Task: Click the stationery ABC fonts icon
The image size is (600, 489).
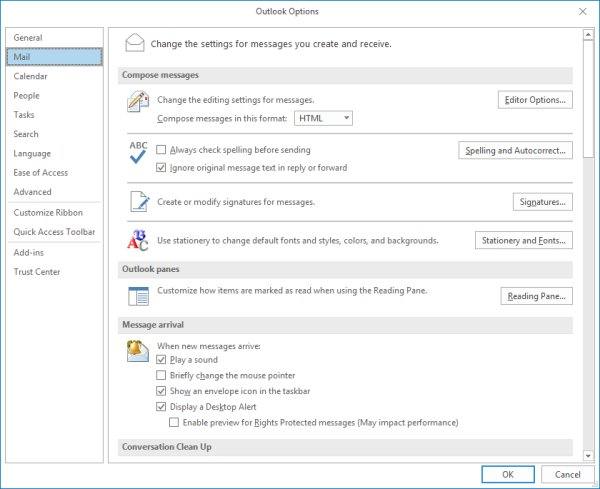Action: coord(137,240)
